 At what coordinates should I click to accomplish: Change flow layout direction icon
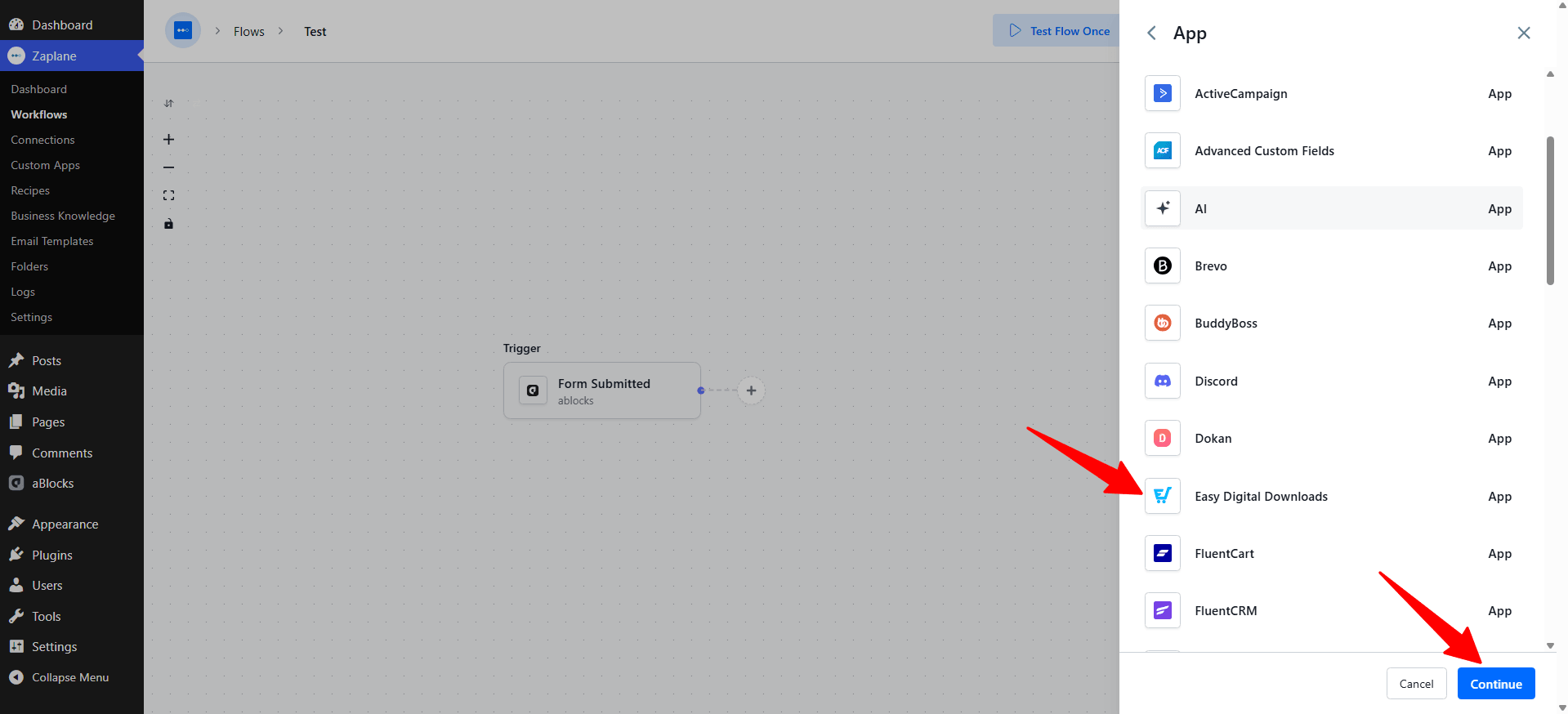(x=168, y=104)
